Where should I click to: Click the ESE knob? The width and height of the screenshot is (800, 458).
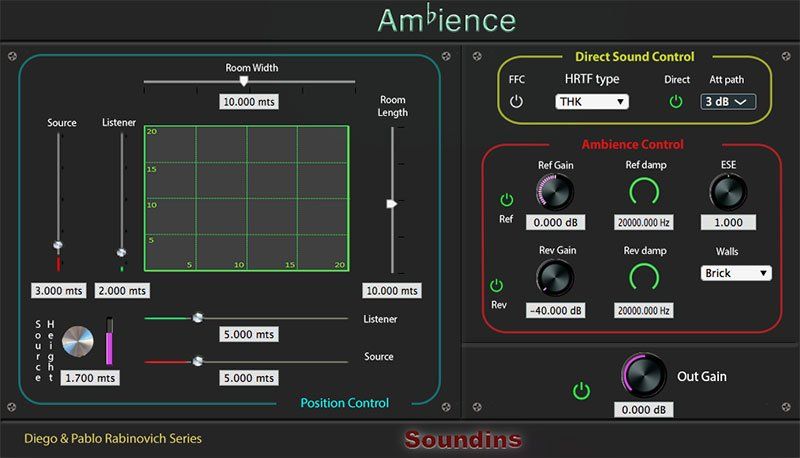728,192
